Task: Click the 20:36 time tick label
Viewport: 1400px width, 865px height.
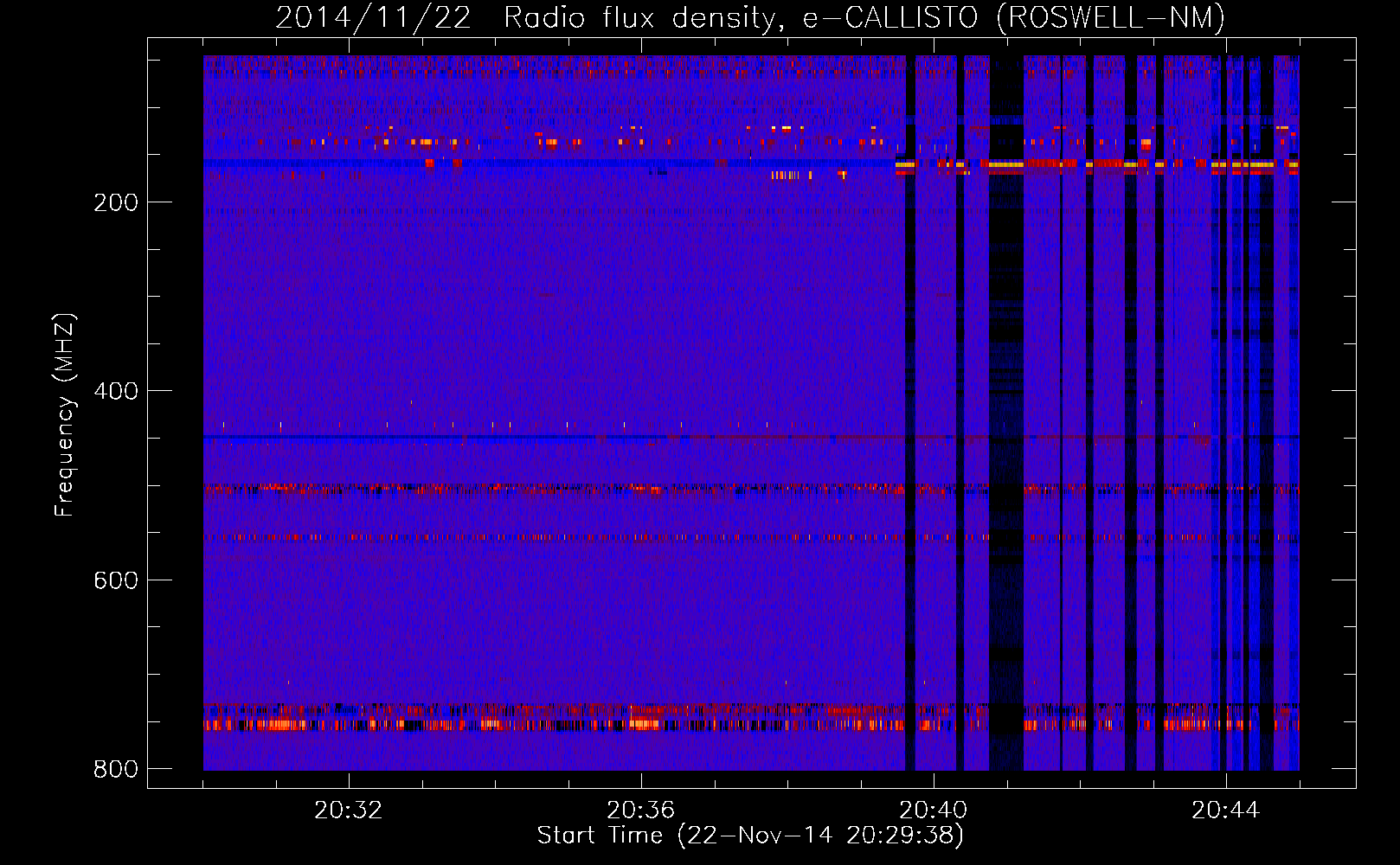Action: [x=641, y=811]
